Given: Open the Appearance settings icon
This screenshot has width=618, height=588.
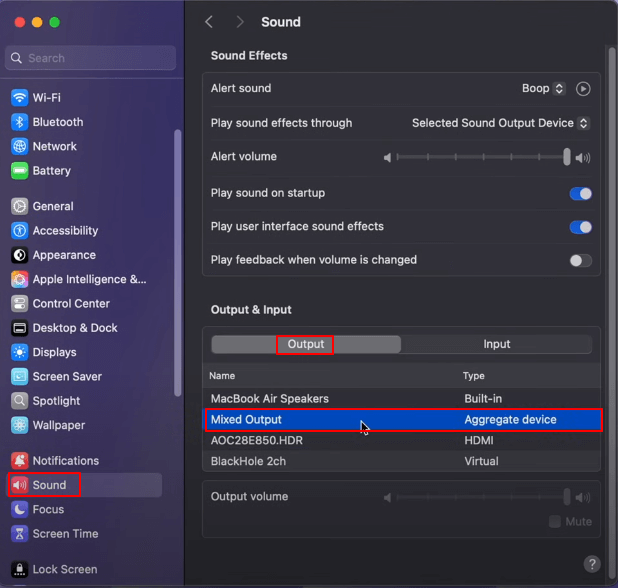Looking at the screenshot, I should tap(19, 255).
